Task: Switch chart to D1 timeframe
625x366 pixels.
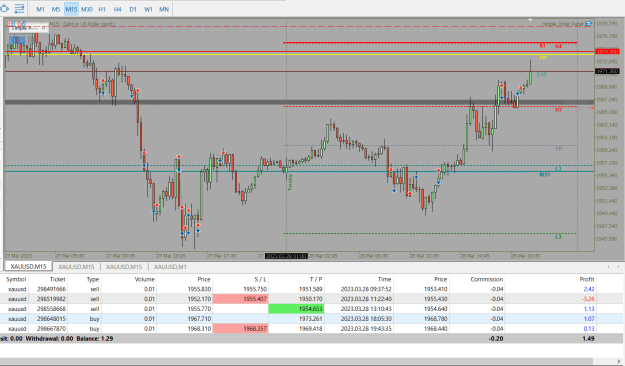Action: pos(133,9)
